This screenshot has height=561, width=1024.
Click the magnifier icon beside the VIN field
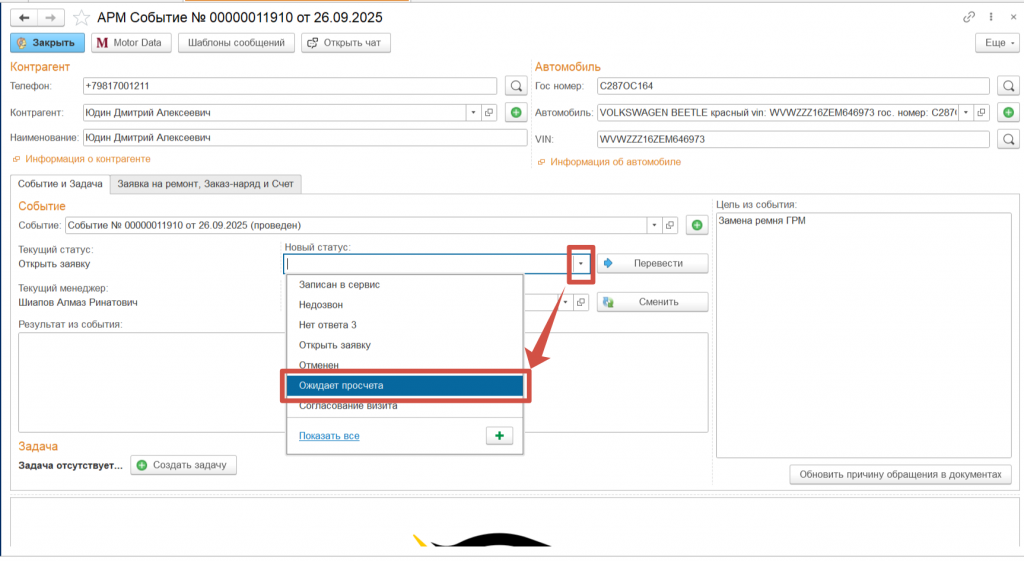point(1009,139)
